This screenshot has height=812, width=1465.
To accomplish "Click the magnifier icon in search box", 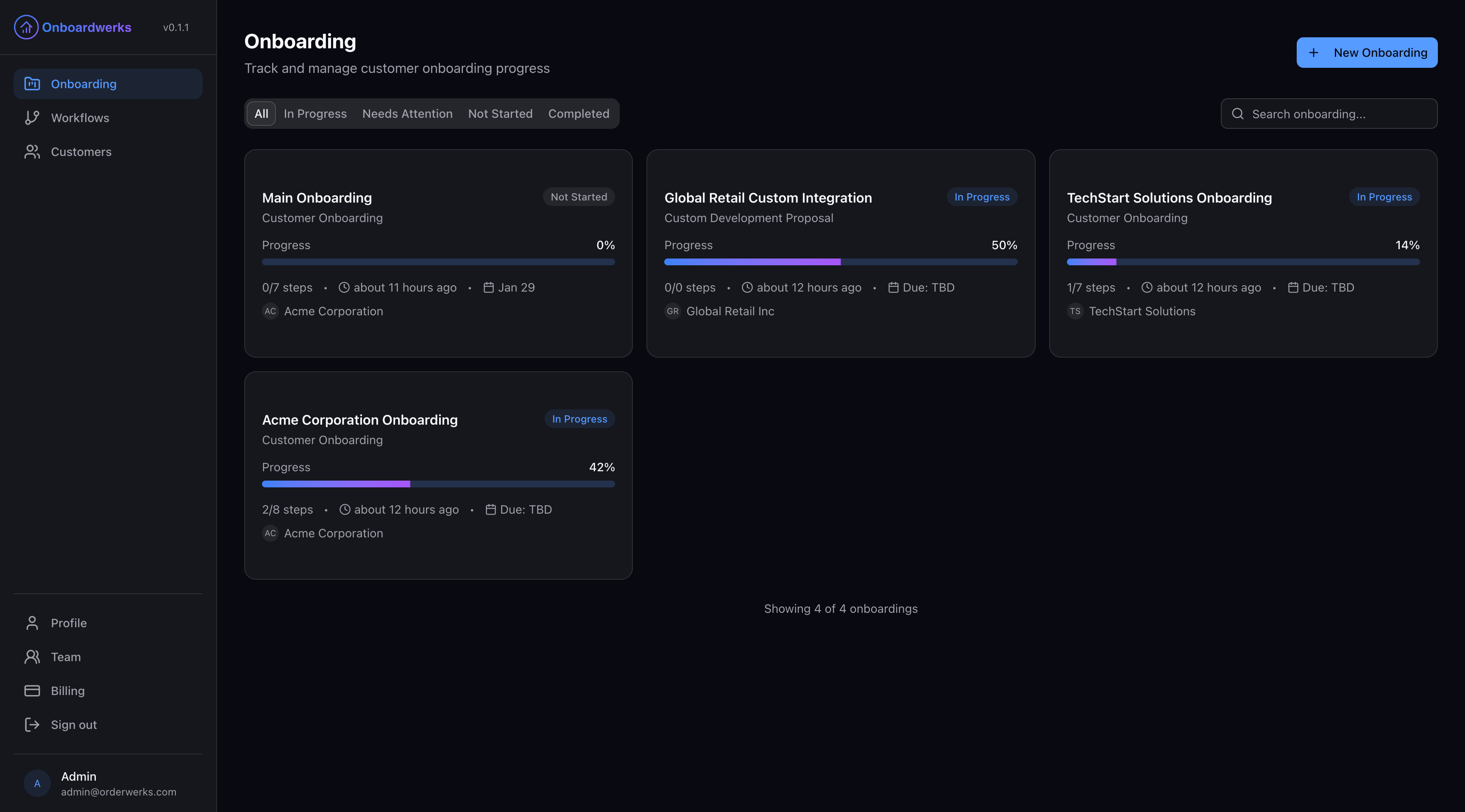I will coord(1237,114).
